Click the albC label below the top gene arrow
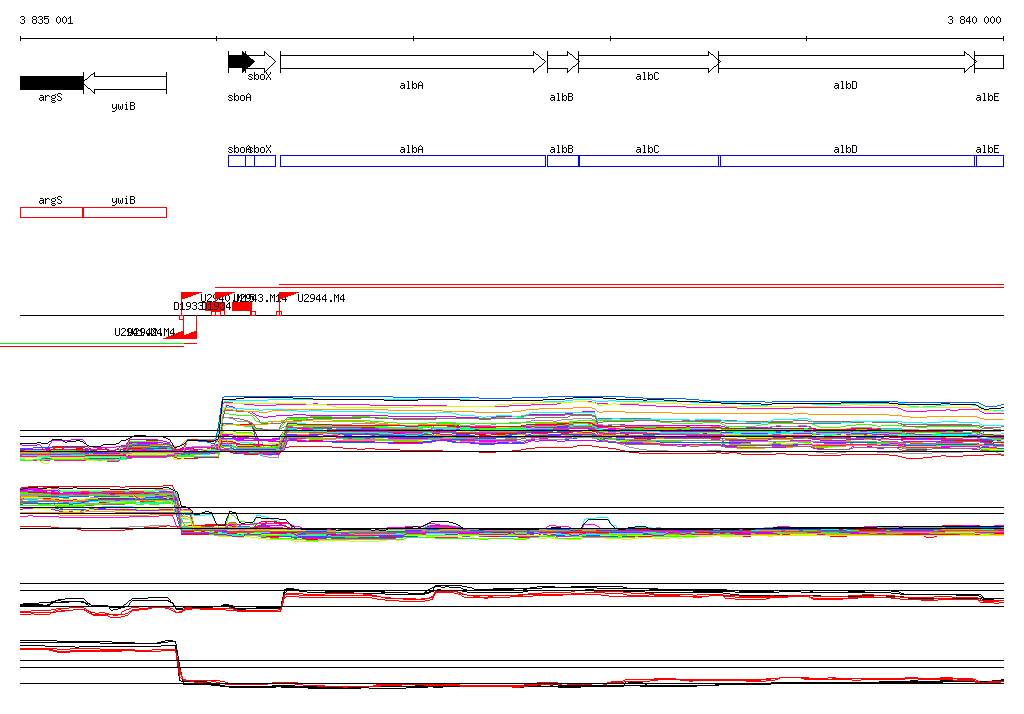The width and height of the screenshot is (1024, 714). click(x=647, y=76)
